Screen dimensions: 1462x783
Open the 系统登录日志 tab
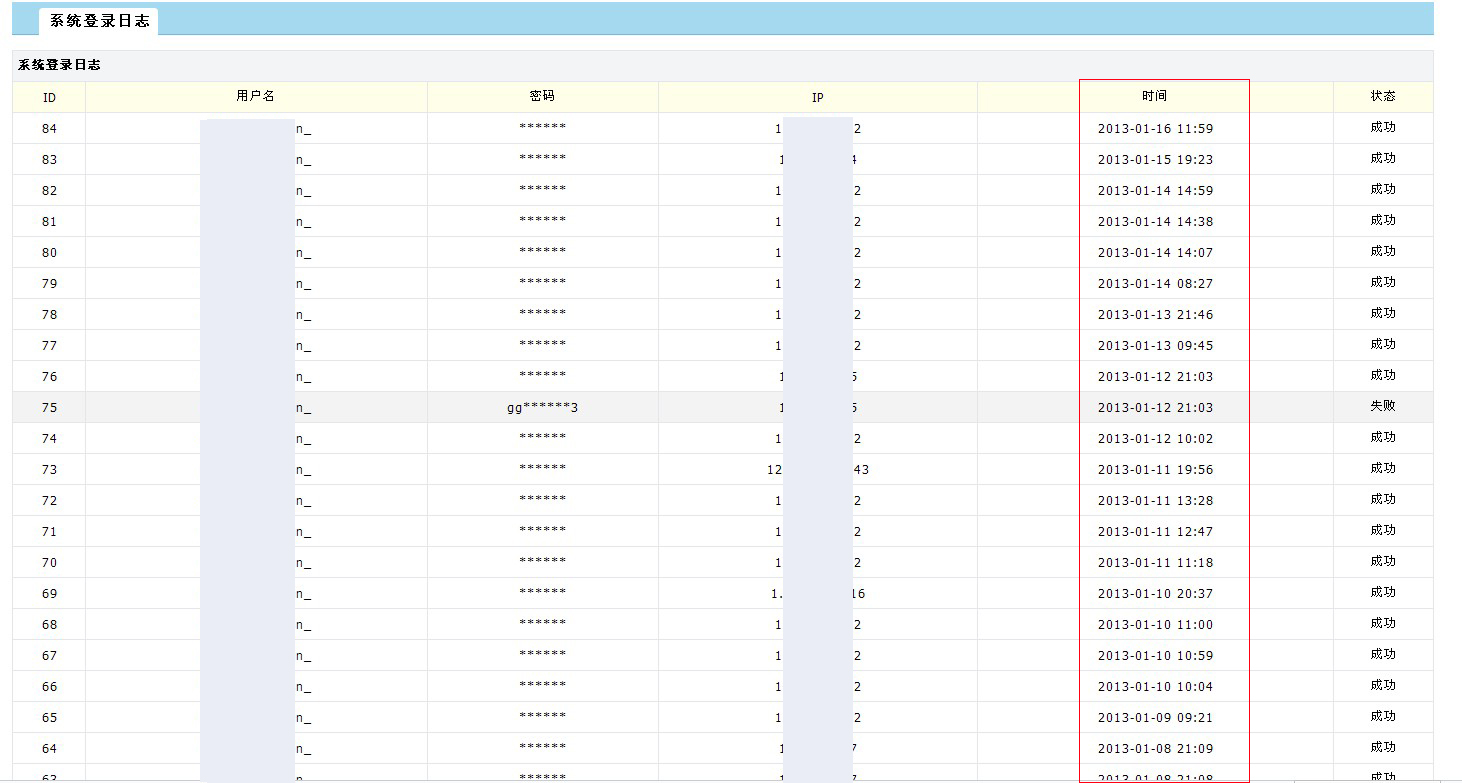(x=99, y=21)
